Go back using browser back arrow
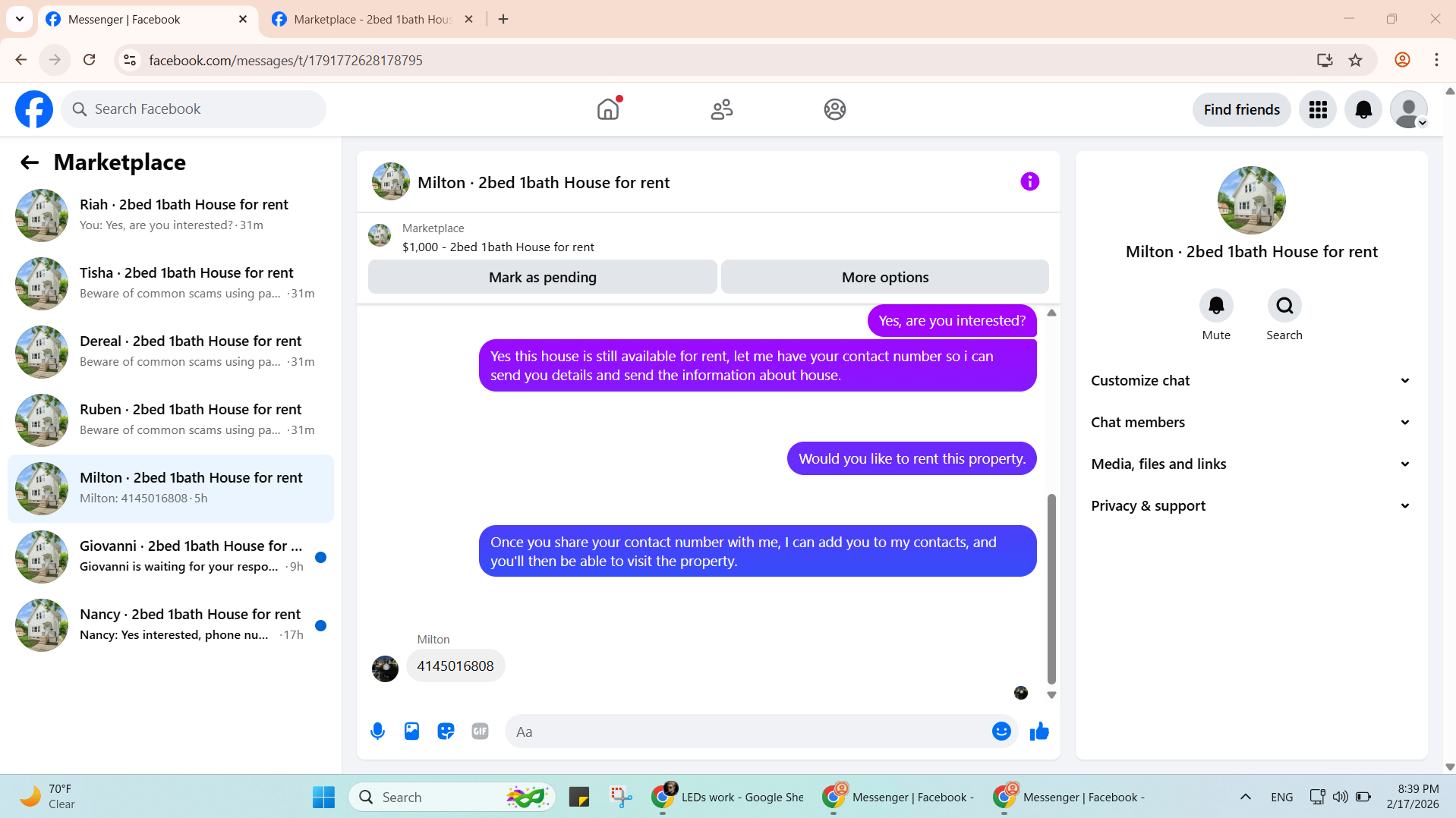This screenshot has height=818, width=1456. 21,60
